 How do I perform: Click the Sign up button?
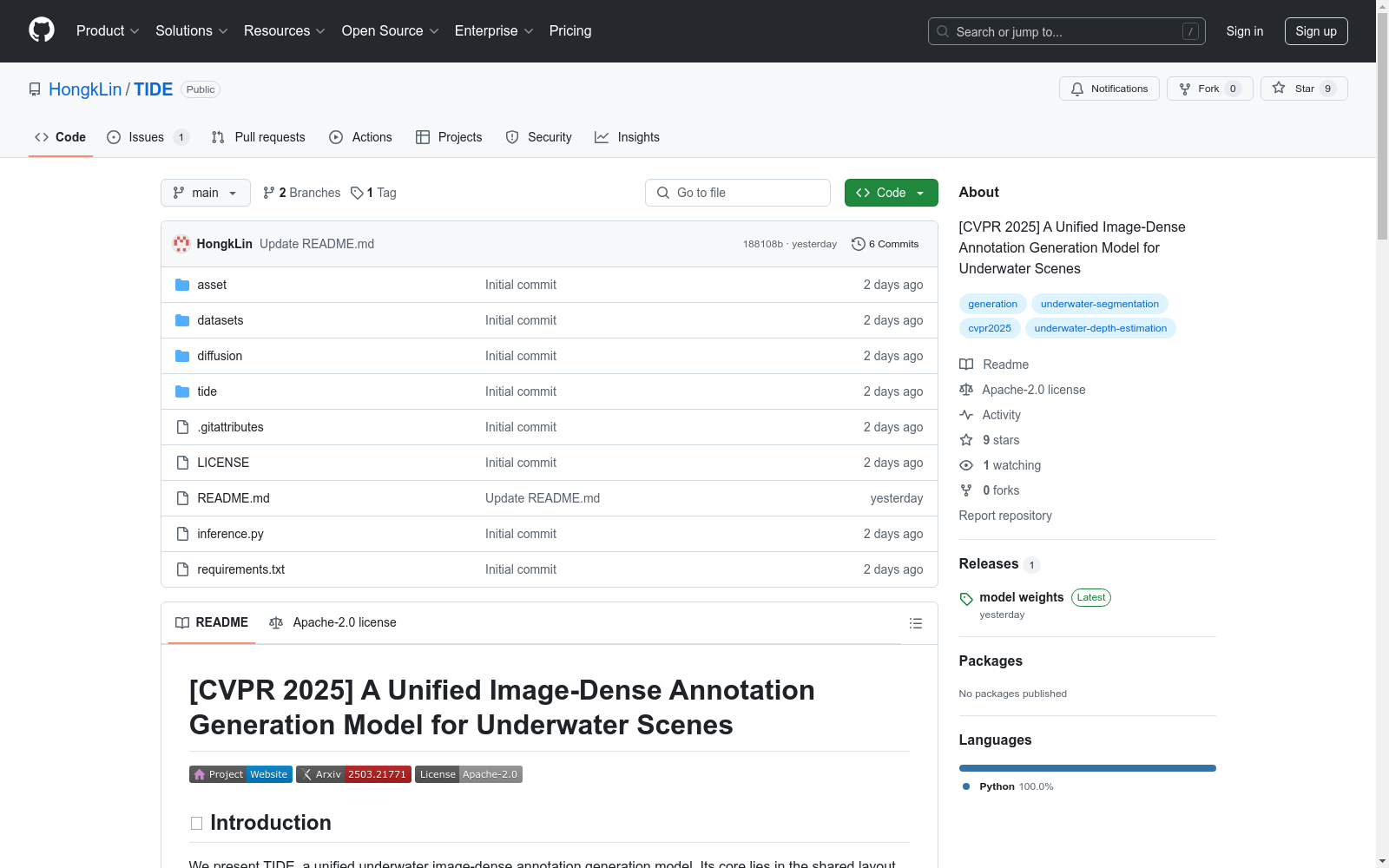tap(1316, 31)
